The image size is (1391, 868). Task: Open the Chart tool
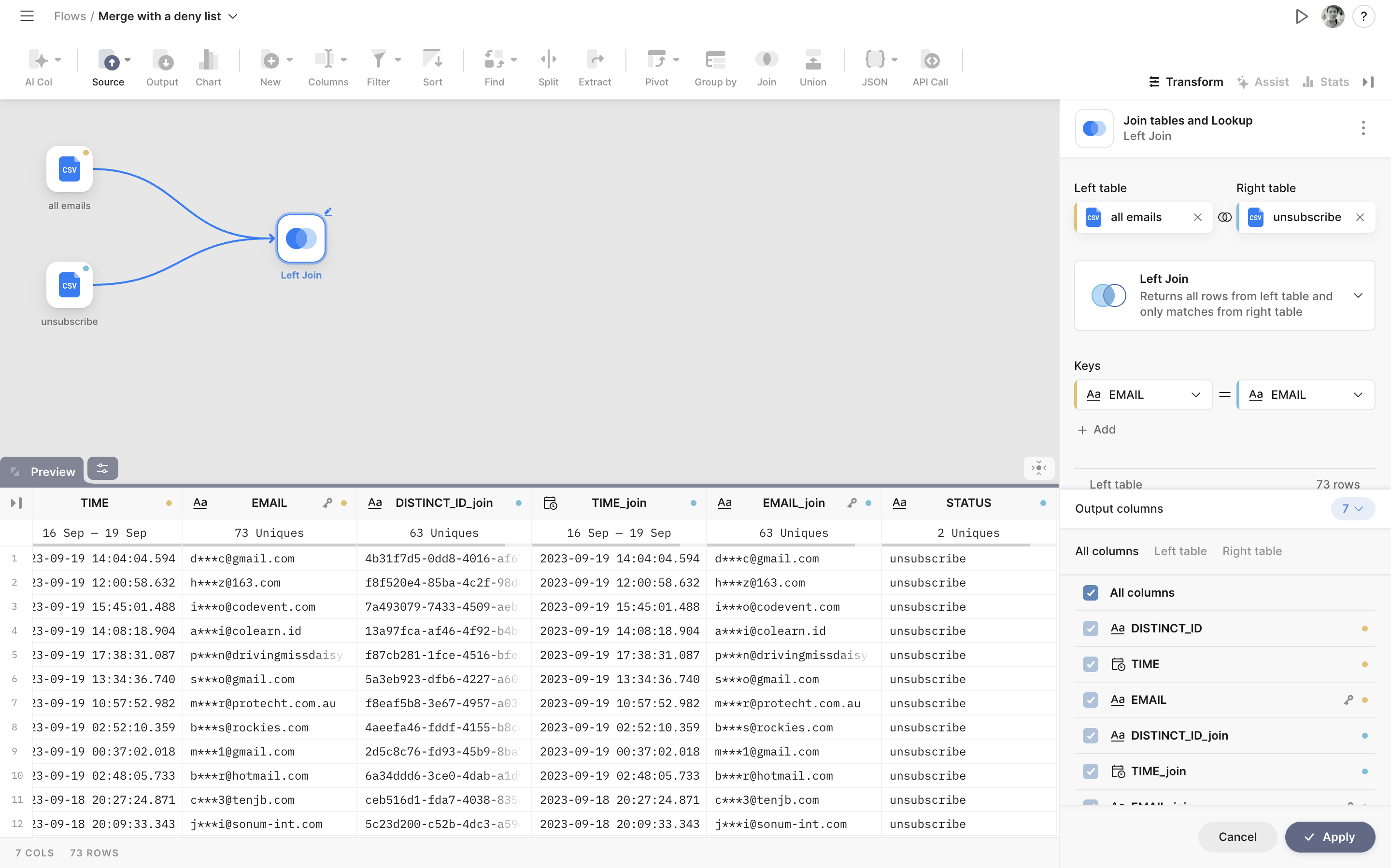pyautogui.click(x=208, y=60)
